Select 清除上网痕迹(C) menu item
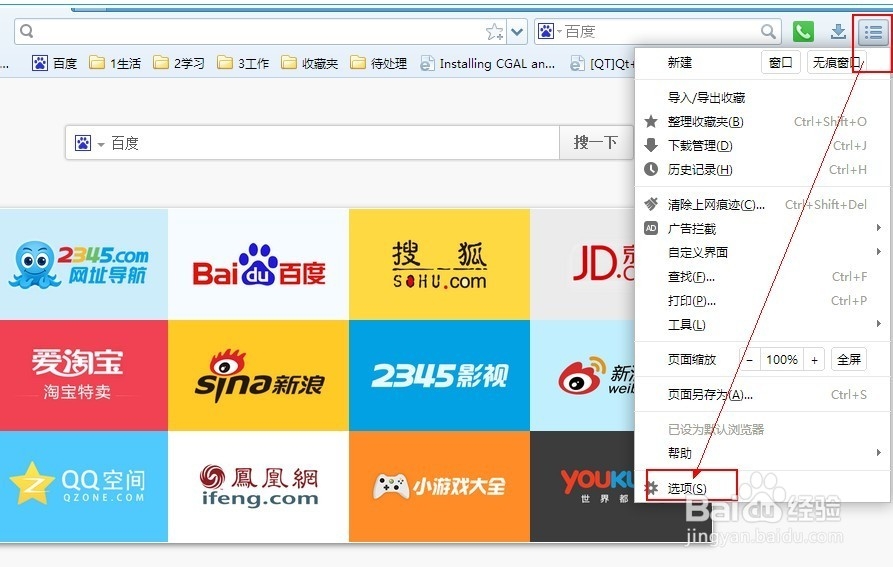The width and height of the screenshot is (893, 567). tap(762, 205)
